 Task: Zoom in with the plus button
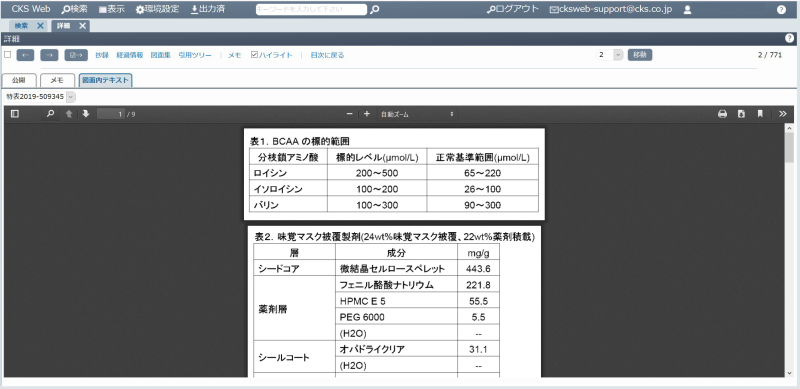366,114
